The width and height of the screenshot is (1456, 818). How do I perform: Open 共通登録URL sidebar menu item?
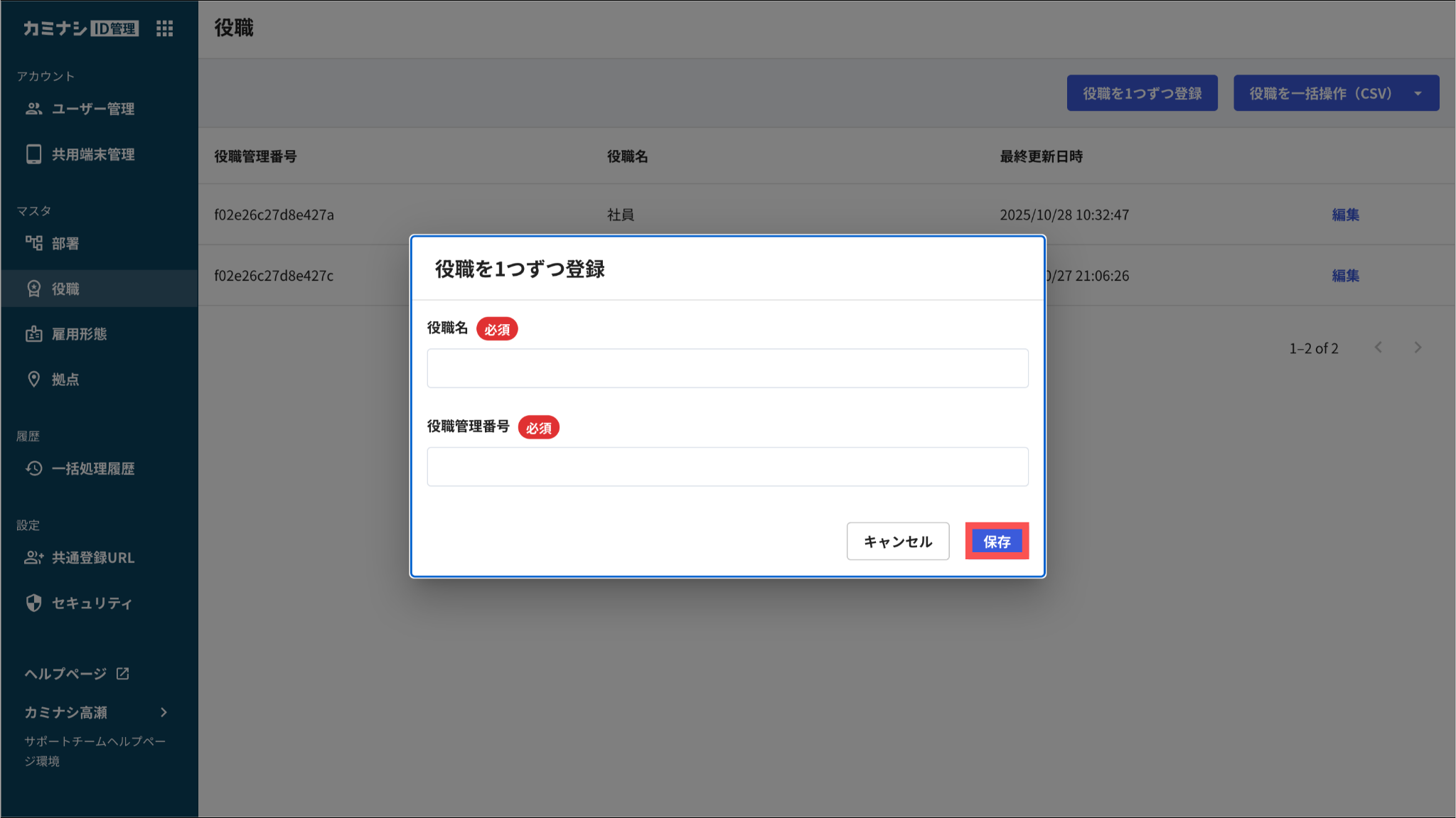tap(92, 558)
